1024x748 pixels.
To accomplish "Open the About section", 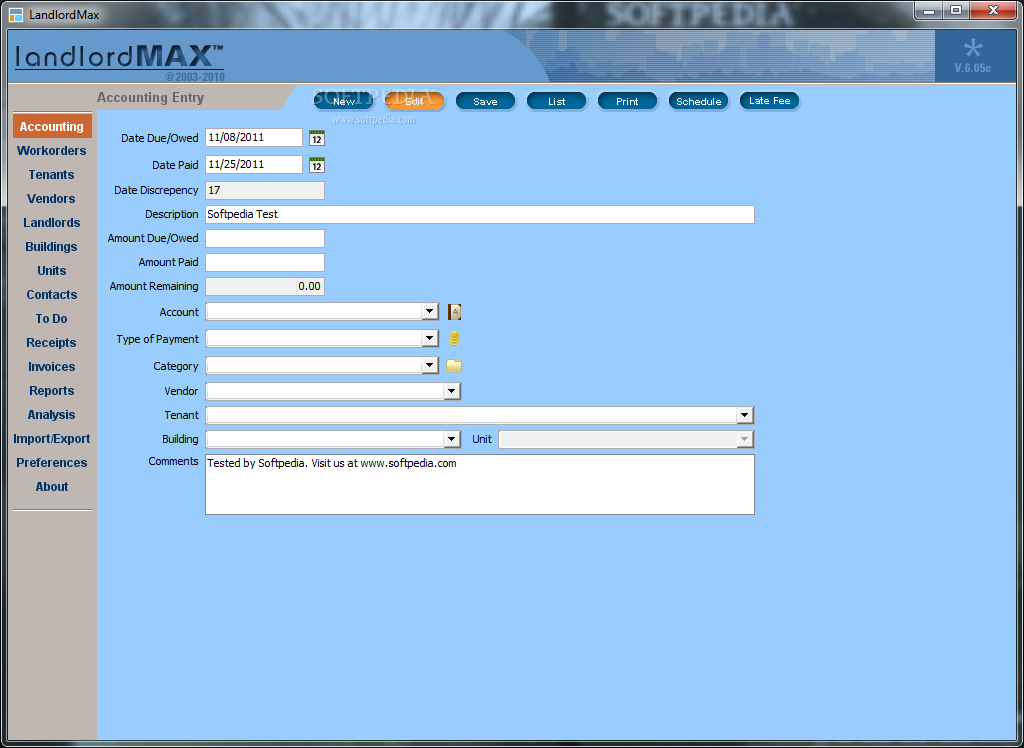I will 52,487.
